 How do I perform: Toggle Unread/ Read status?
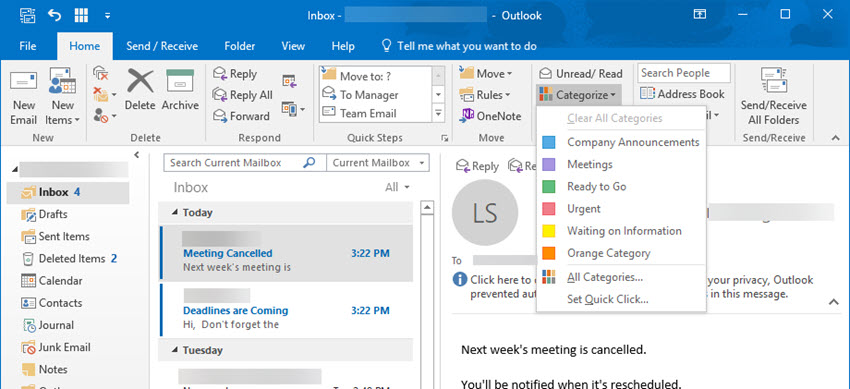tap(581, 74)
